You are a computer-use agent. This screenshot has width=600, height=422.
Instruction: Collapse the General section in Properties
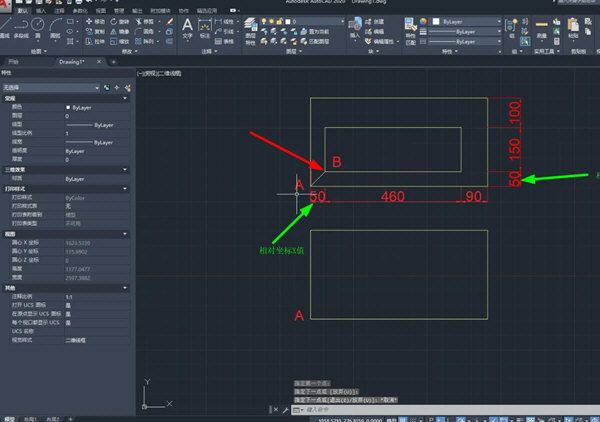(125, 99)
